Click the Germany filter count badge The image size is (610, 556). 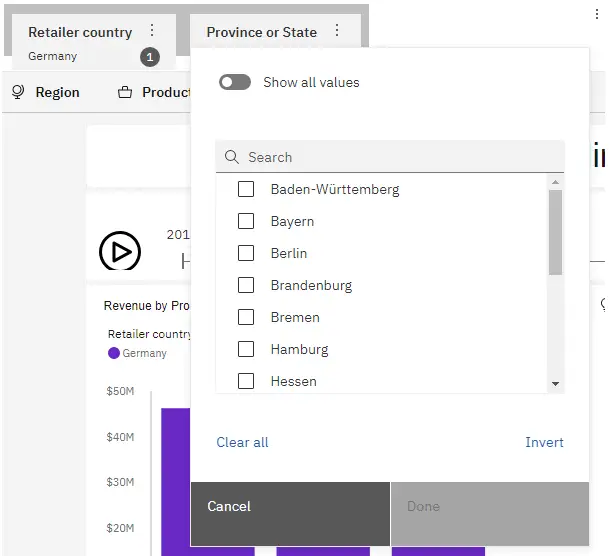pos(150,57)
